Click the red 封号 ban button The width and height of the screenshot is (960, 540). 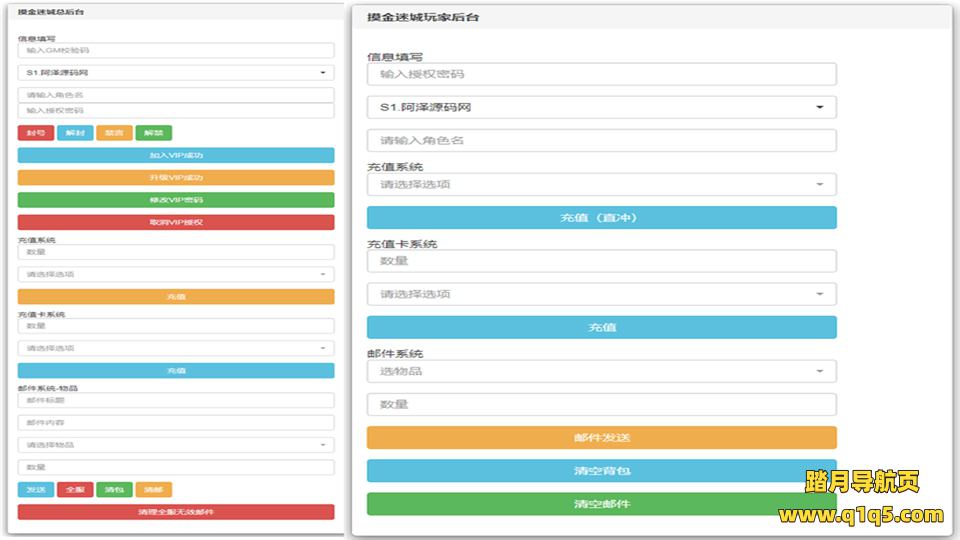click(x=35, y=132)
